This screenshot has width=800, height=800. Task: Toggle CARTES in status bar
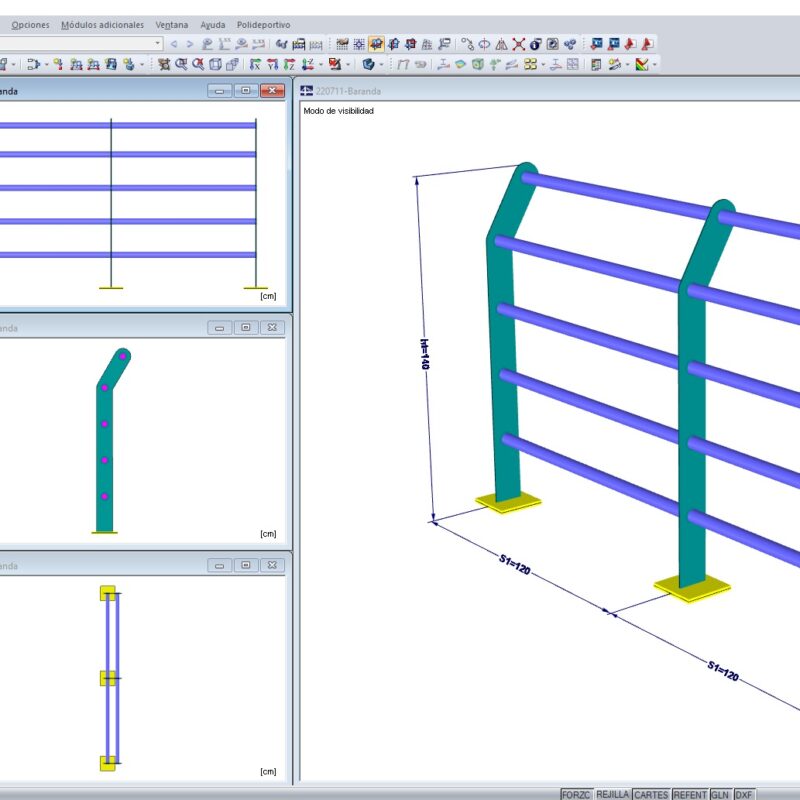[651, 794]
